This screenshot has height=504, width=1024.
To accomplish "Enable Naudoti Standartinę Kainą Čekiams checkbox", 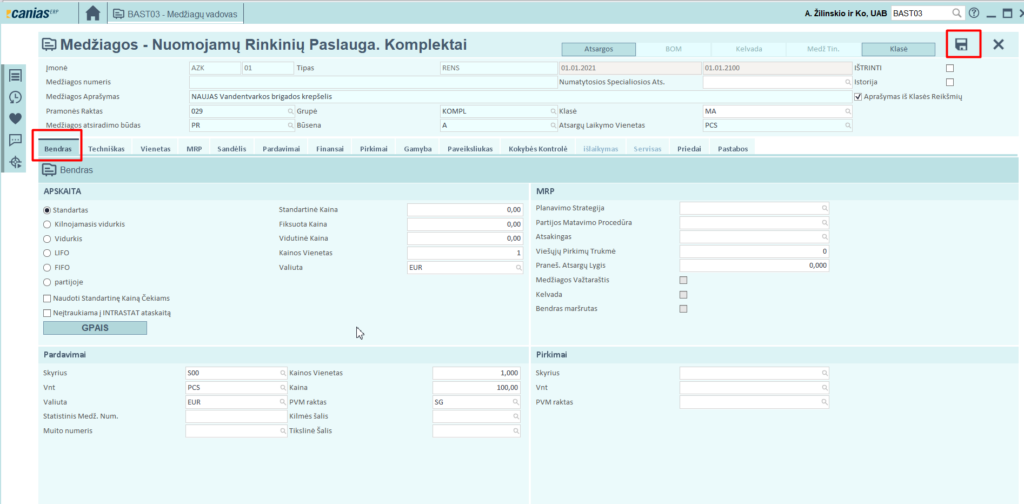I will point(47,298).
